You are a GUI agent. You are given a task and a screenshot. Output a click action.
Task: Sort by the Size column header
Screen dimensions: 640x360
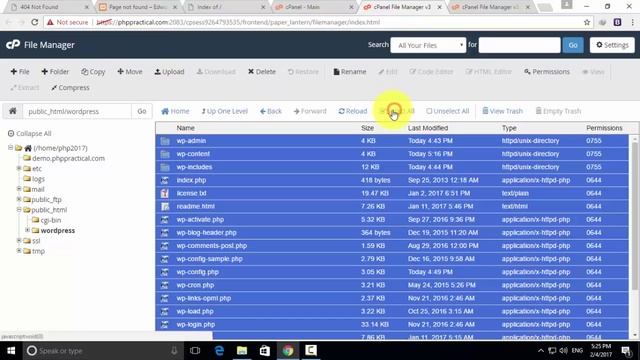(x=367, y=128)
